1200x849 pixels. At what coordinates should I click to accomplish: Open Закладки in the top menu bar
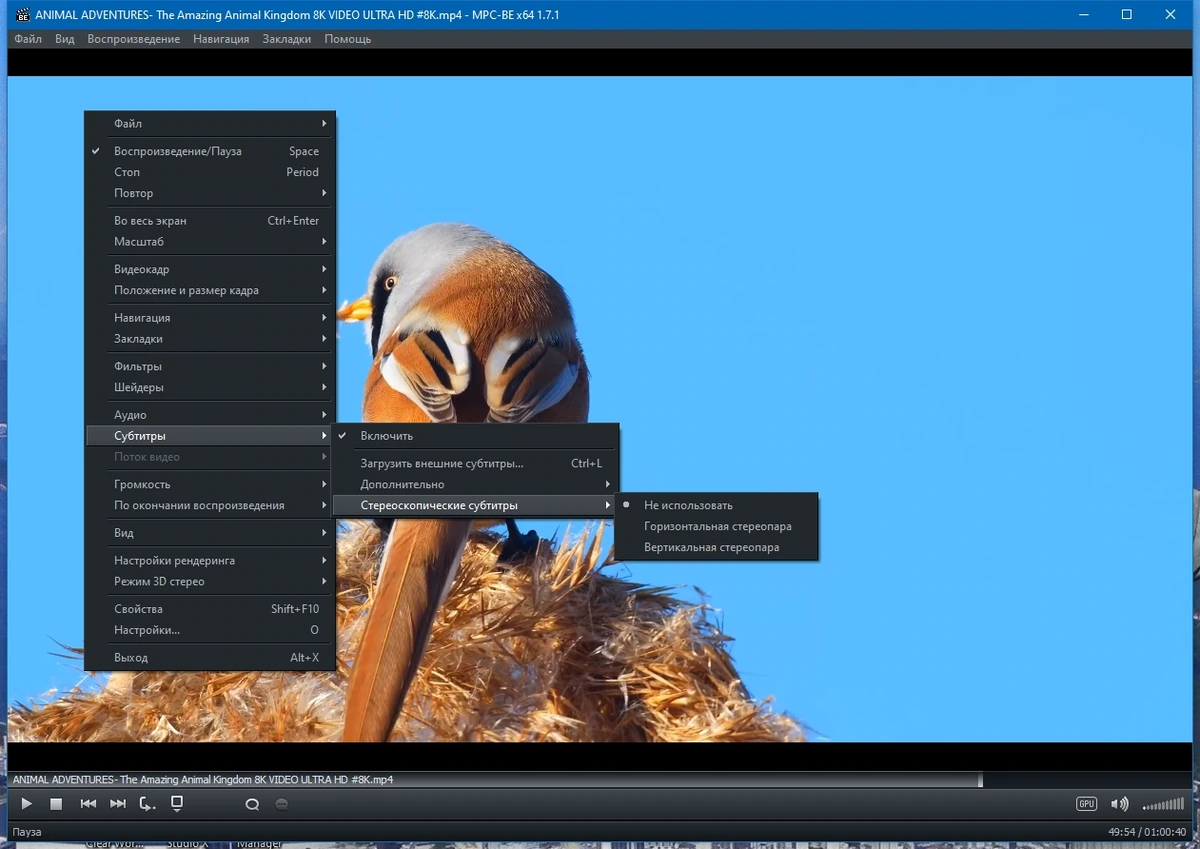pos(287,39)
